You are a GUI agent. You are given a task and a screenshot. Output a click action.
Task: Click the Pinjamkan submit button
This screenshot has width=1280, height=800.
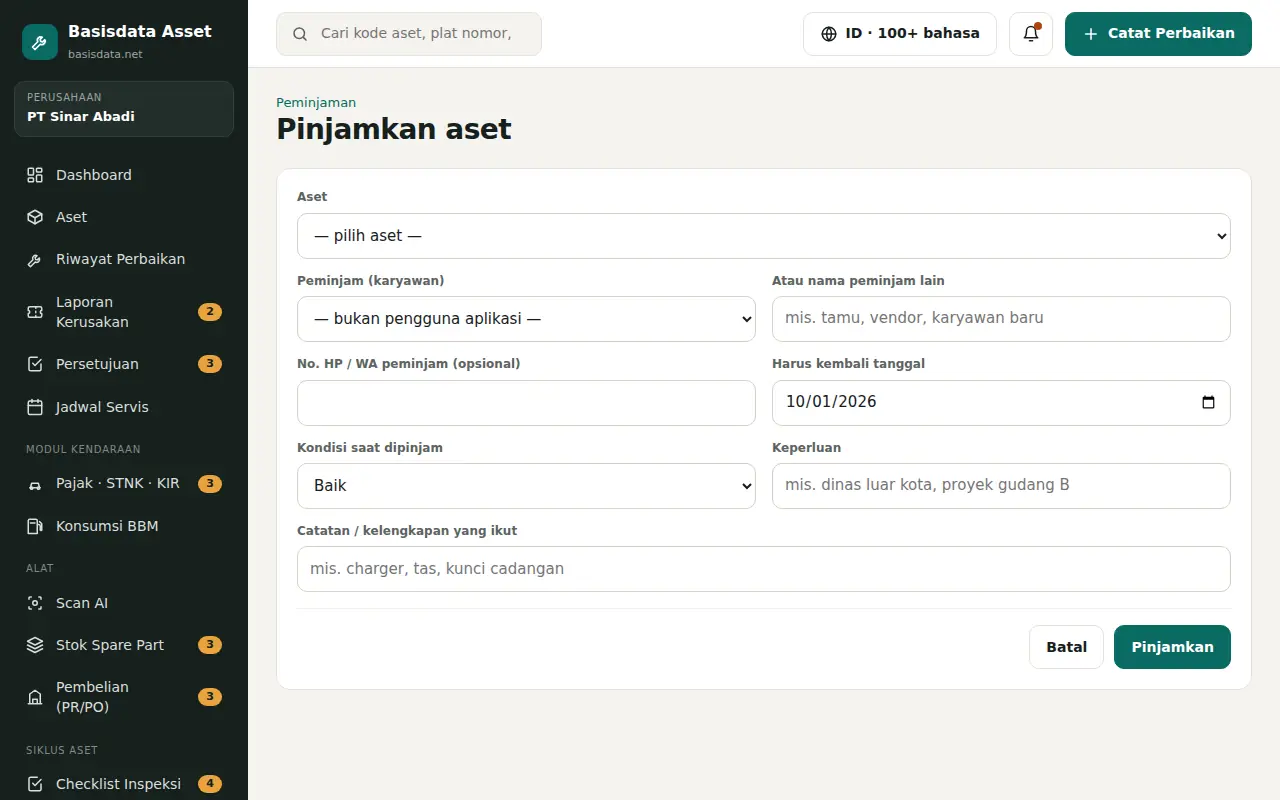(1172, 647)
